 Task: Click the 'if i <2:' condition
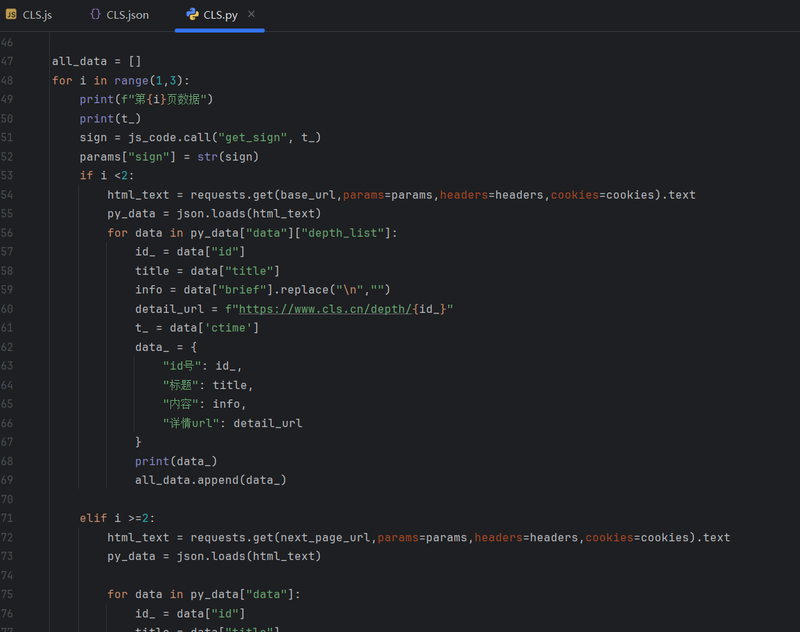click(107, 175)
